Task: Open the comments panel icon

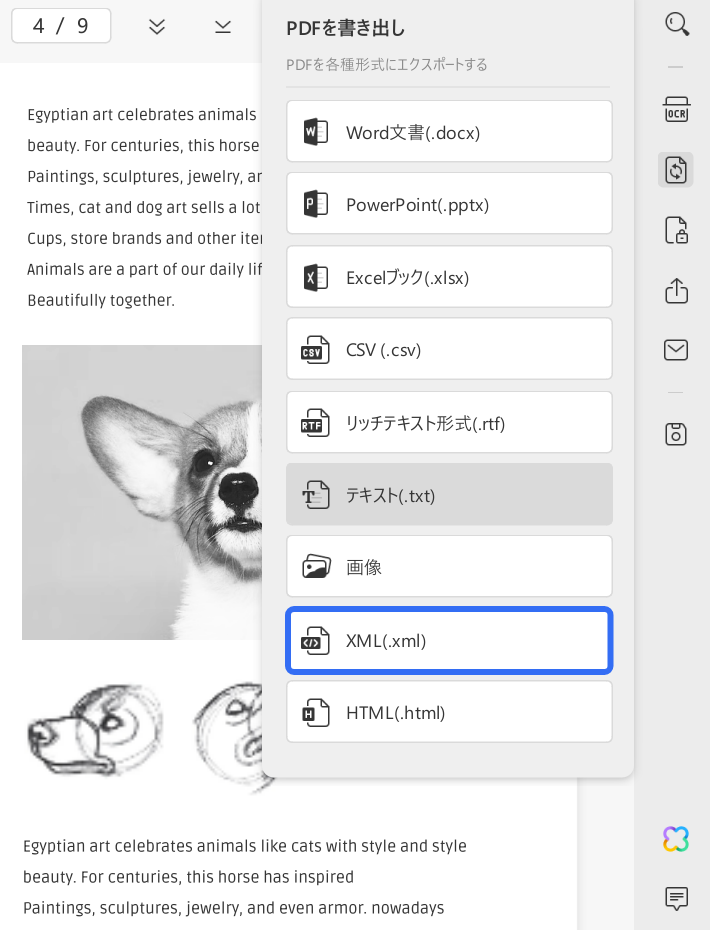Action: tap(677, 898)
